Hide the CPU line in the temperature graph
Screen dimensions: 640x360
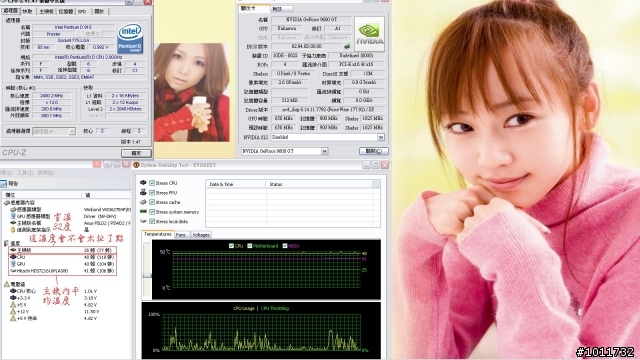(231, 246)
